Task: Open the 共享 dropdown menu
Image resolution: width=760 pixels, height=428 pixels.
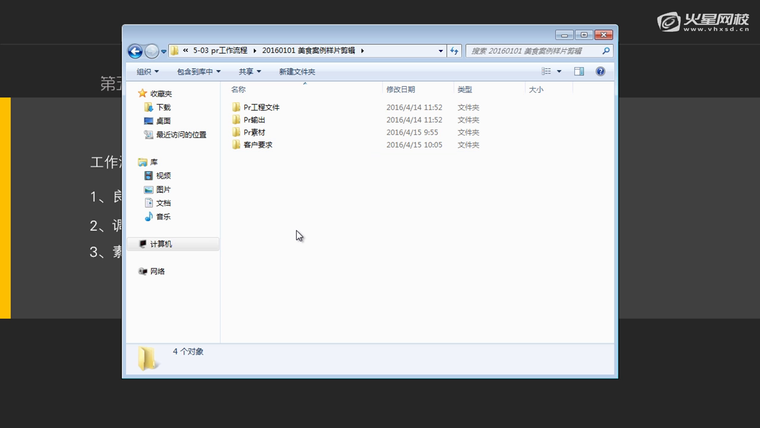Action: [249, 72]
